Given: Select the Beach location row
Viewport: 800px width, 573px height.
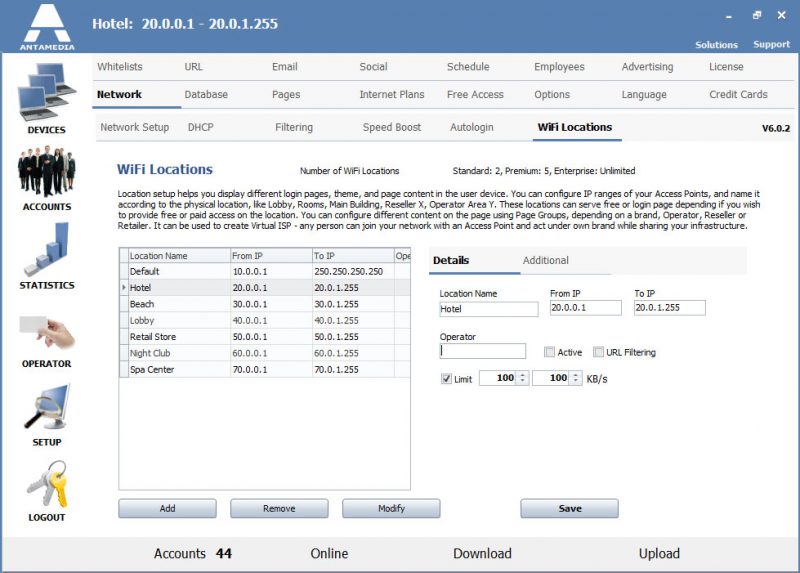Looking at the screenshot, I should tap(265, 304).
